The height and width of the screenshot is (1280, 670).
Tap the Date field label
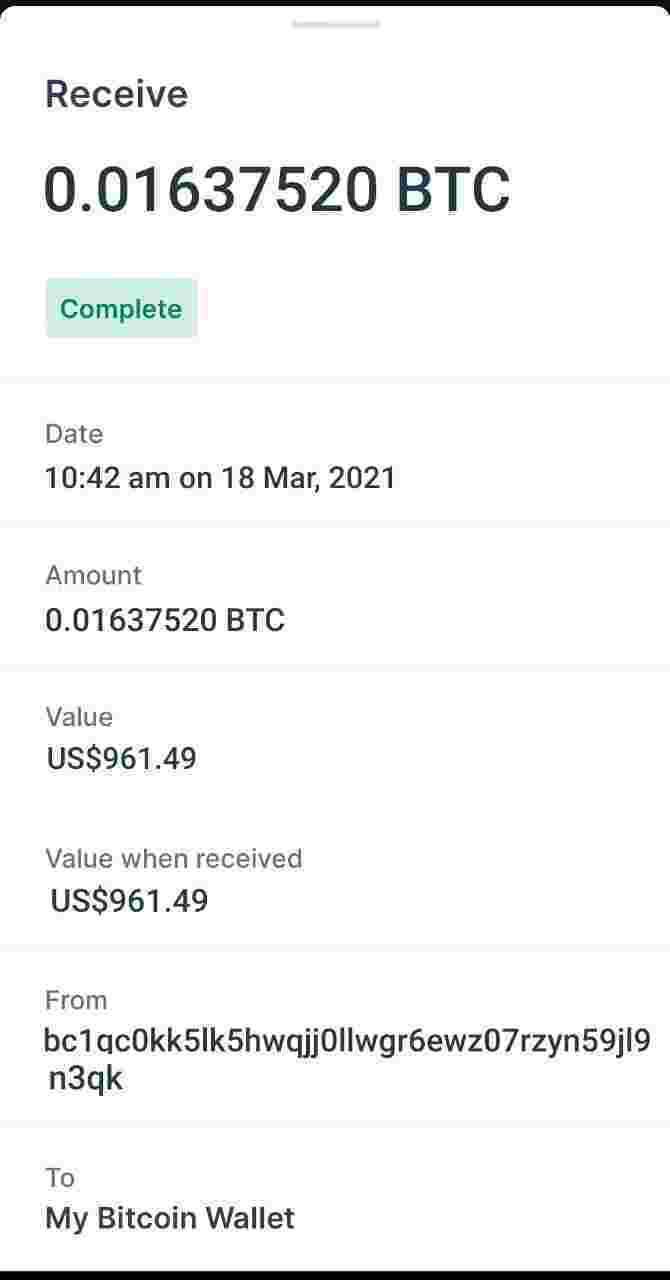pyautogui.click(x=74, y=434)
